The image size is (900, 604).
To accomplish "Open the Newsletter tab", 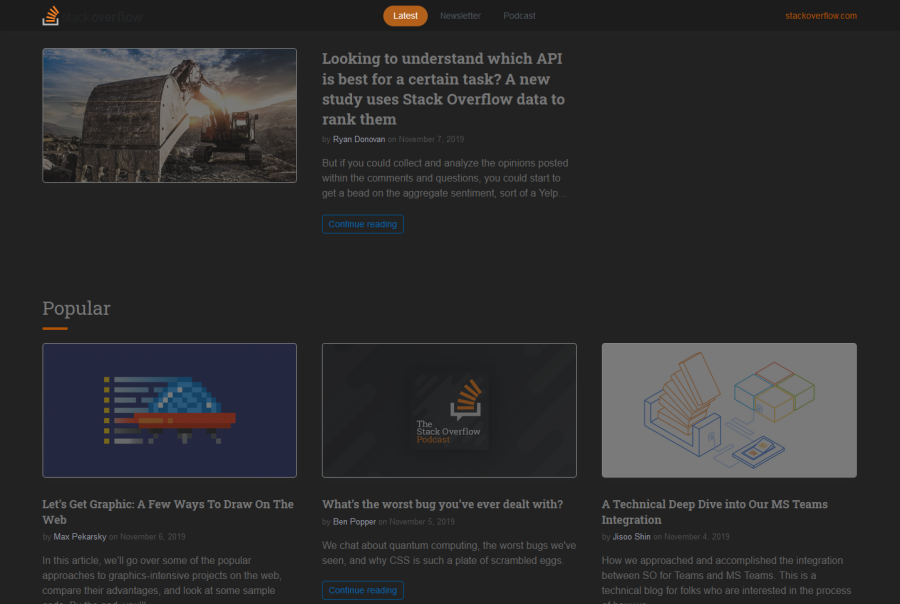I will tap(460, 16).
